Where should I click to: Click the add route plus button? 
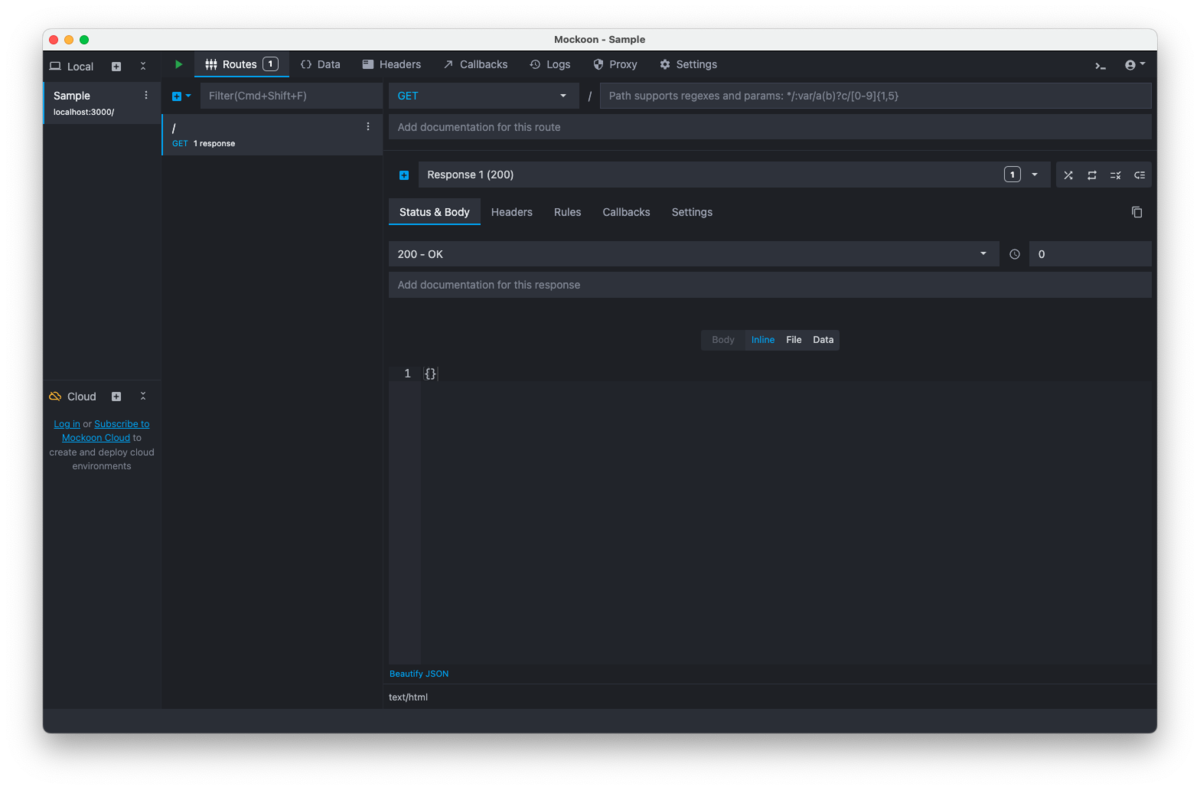click(x=177, y=96)
